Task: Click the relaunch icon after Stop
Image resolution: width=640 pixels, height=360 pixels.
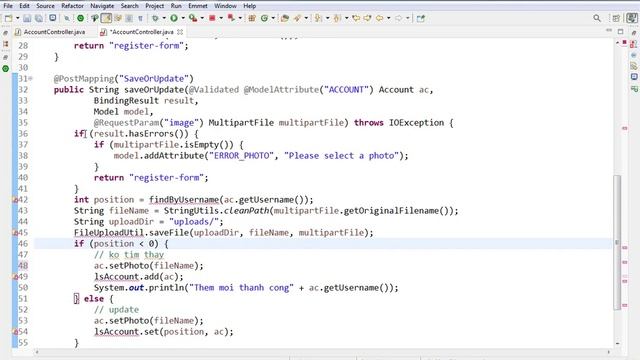Action: pos(231,18)
